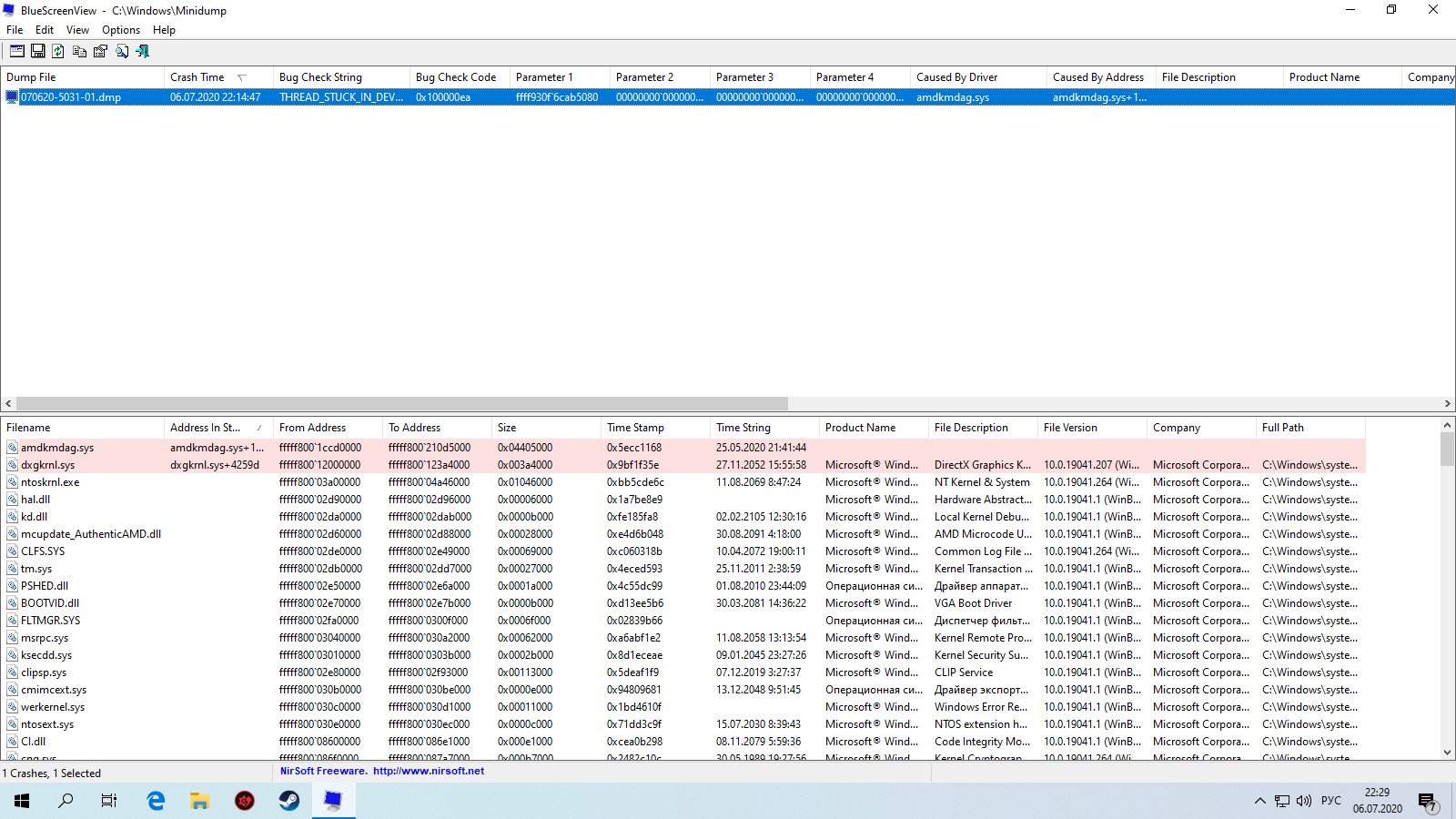
Task: Click the BlueScreenView taskbar button
Action: [333, 801]
